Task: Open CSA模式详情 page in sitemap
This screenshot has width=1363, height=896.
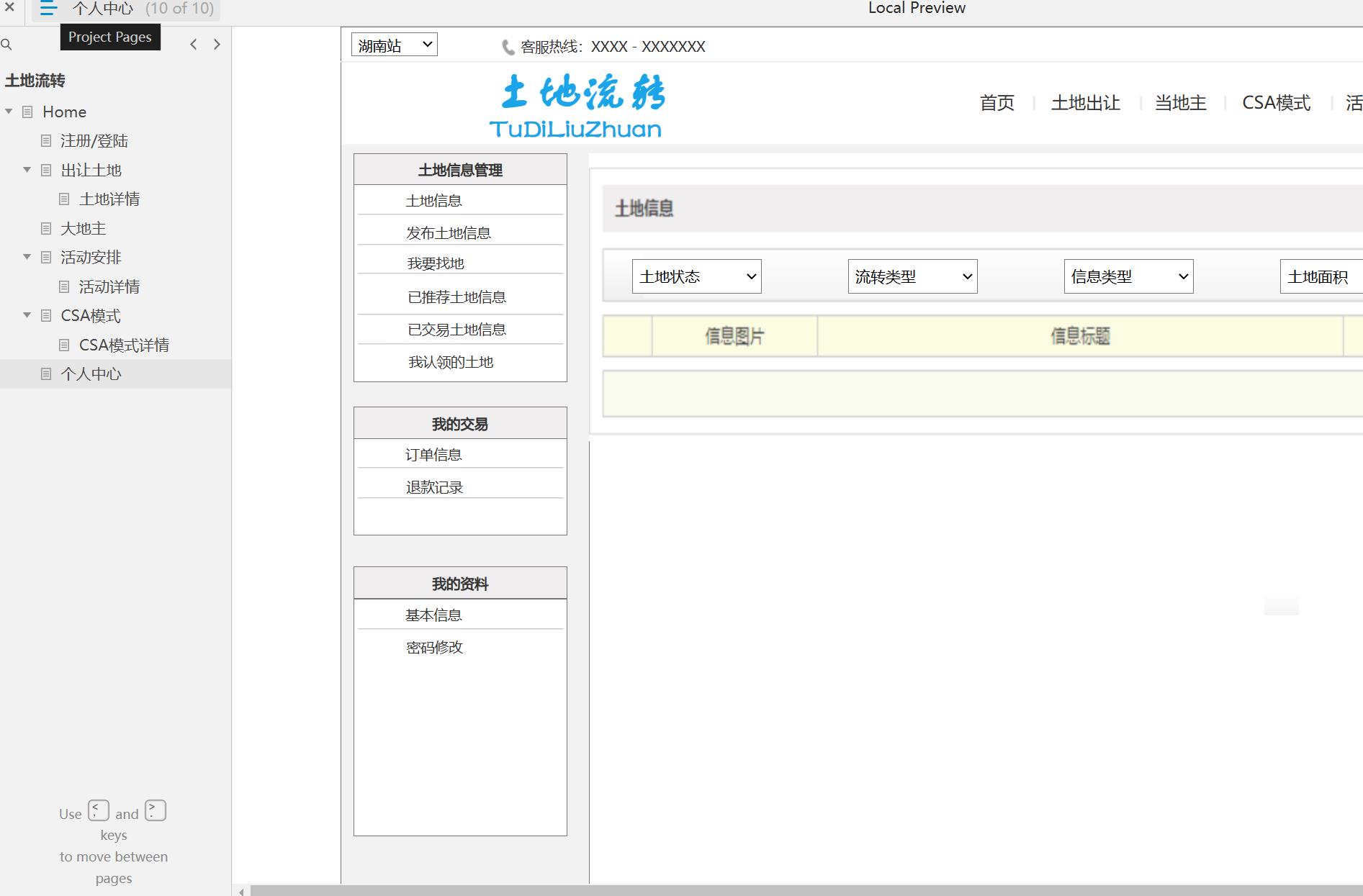Action: pos(125,345)
